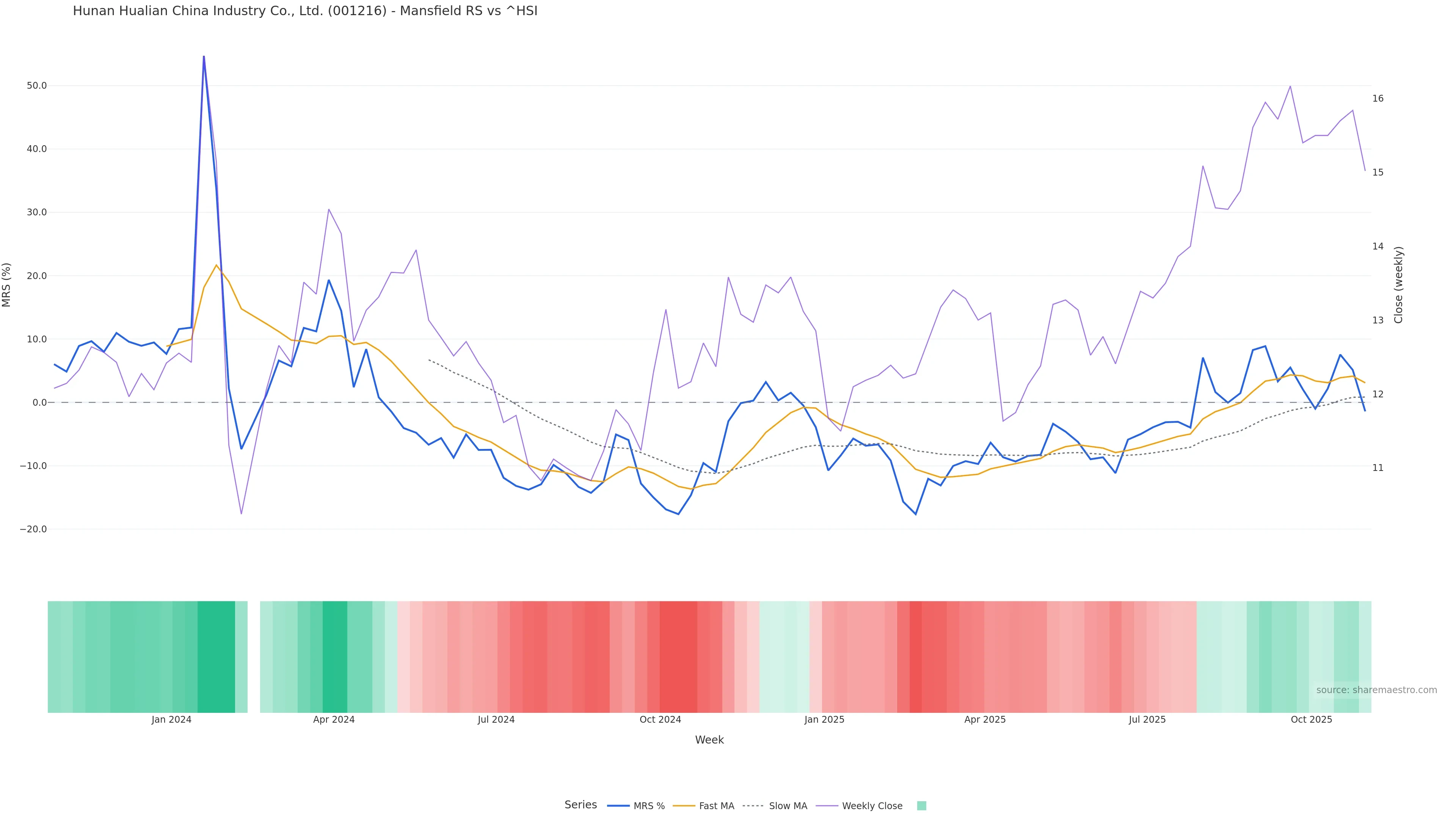Click the purple Weekly Close legend line icon
This screenshot has width=1456, height=819.
pyautogui.click(x=827, y=806)
